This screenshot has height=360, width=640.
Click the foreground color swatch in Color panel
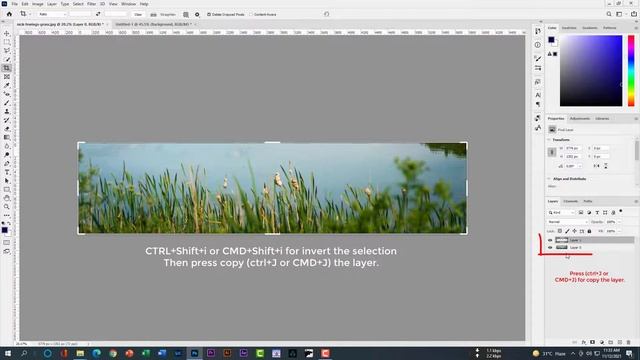(x=551, y=40)
